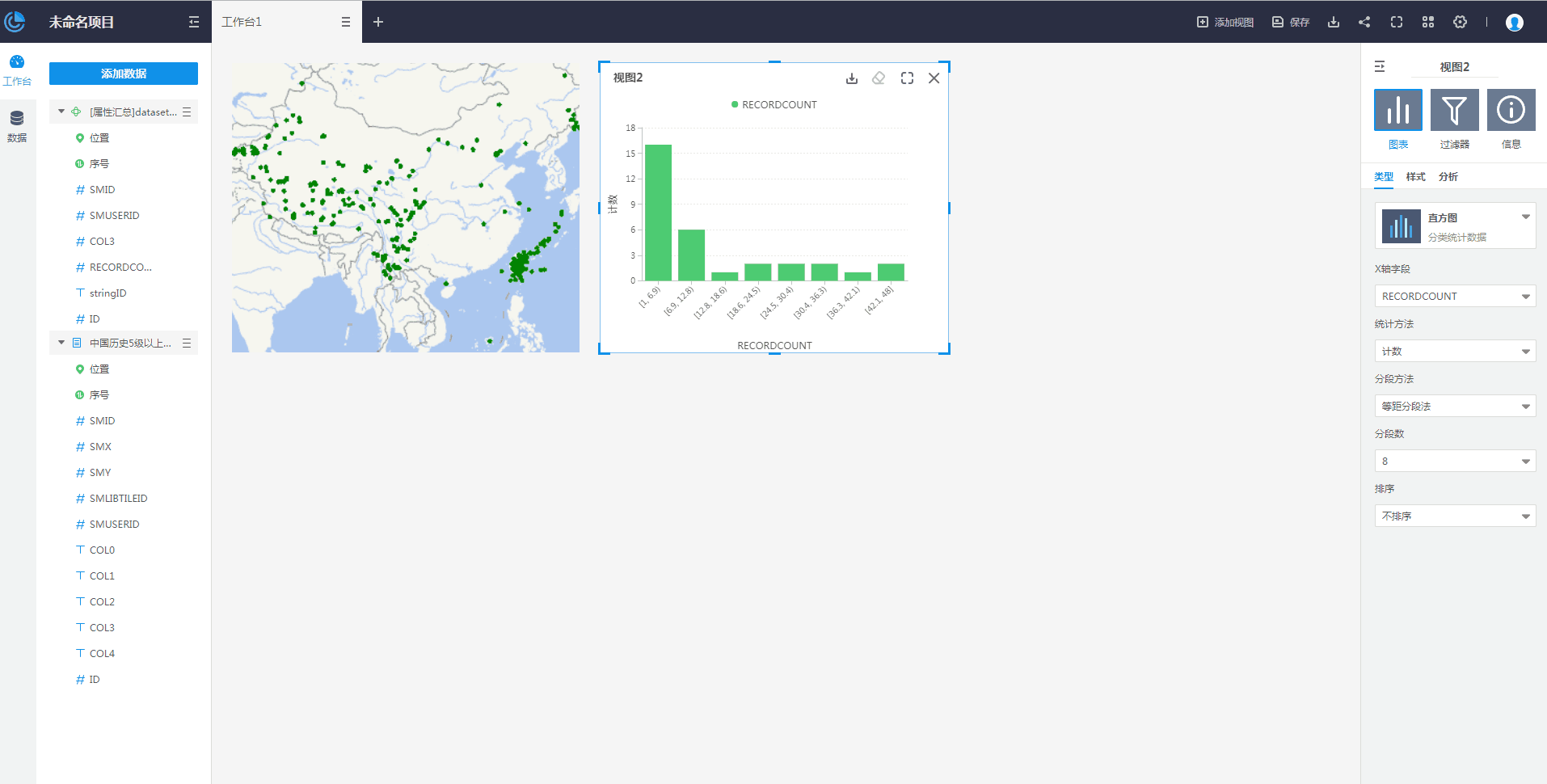Click the download icon in 视图2 header
1547x784 pixels.
[851, 78]
